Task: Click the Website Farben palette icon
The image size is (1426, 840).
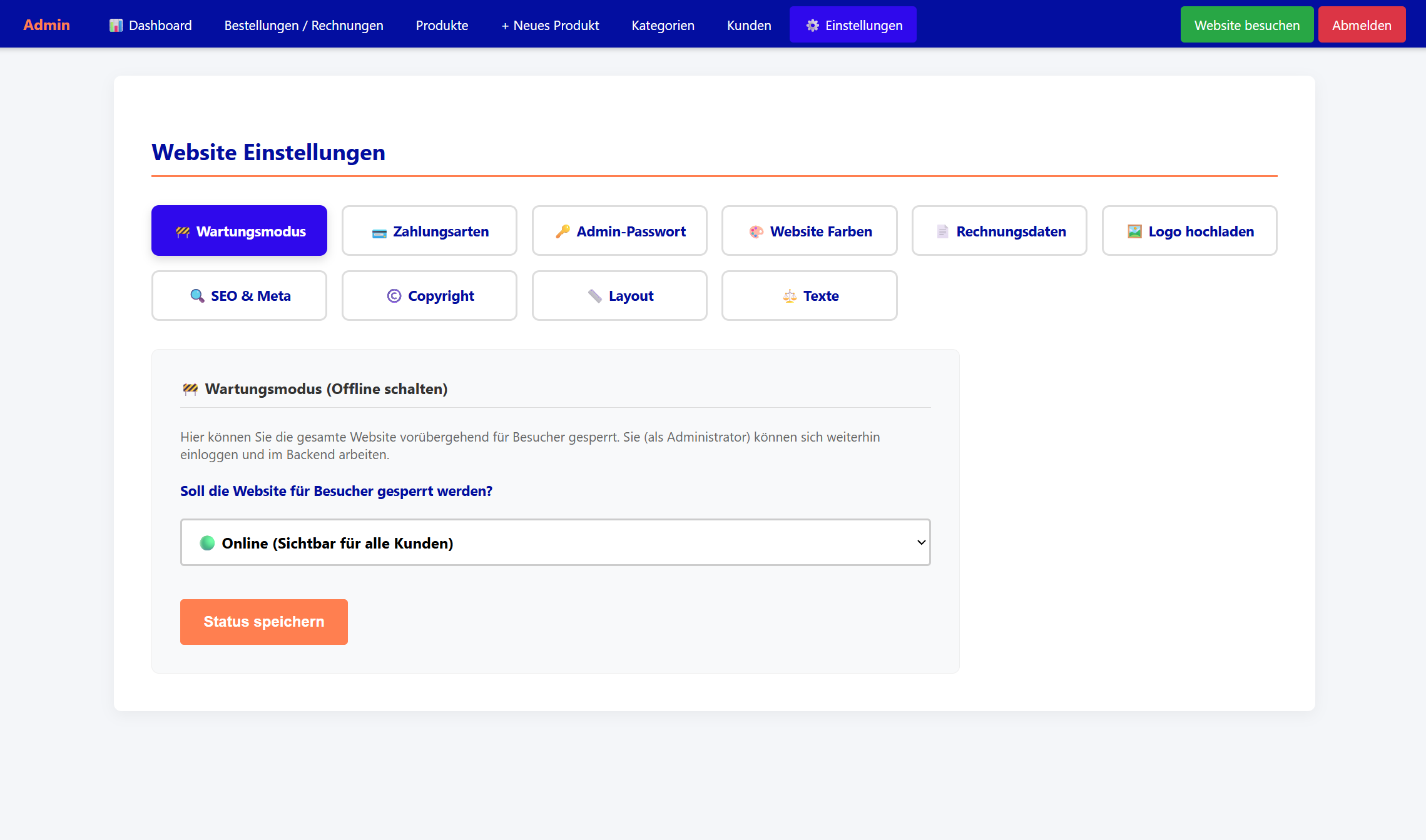Action: (755, 231)
